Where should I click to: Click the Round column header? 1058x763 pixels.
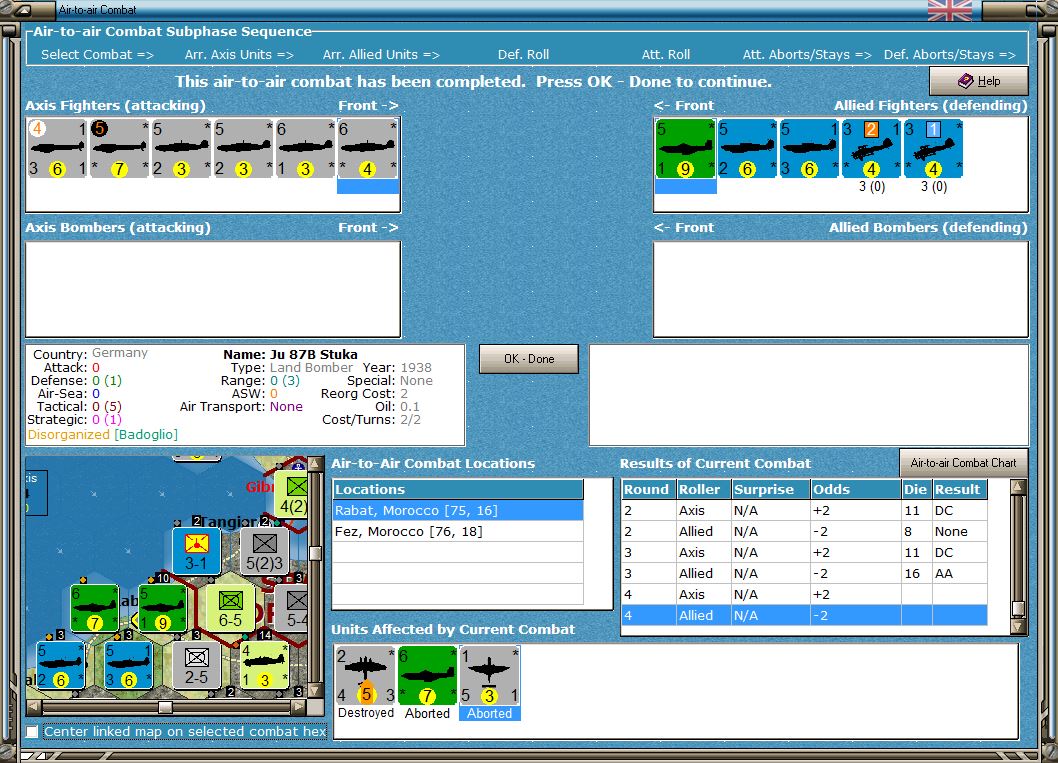[x=648, y=489]
